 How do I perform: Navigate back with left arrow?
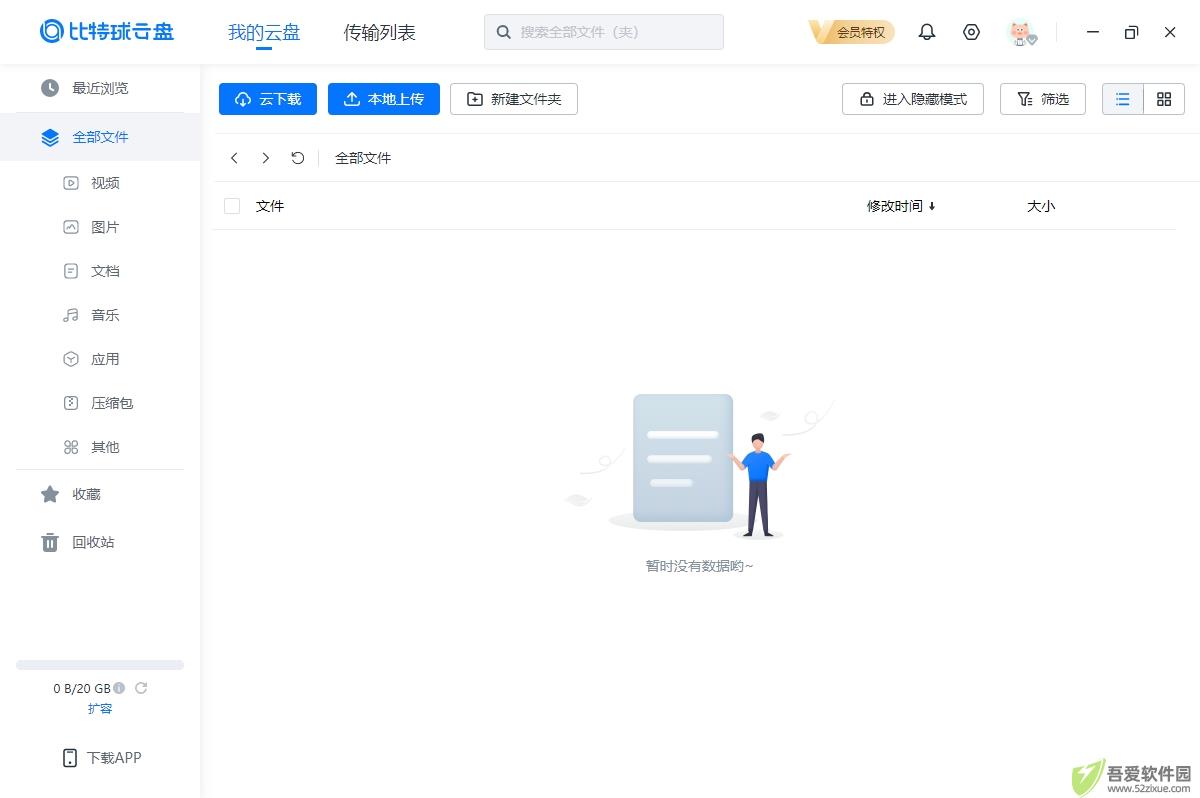coord(234,158)
